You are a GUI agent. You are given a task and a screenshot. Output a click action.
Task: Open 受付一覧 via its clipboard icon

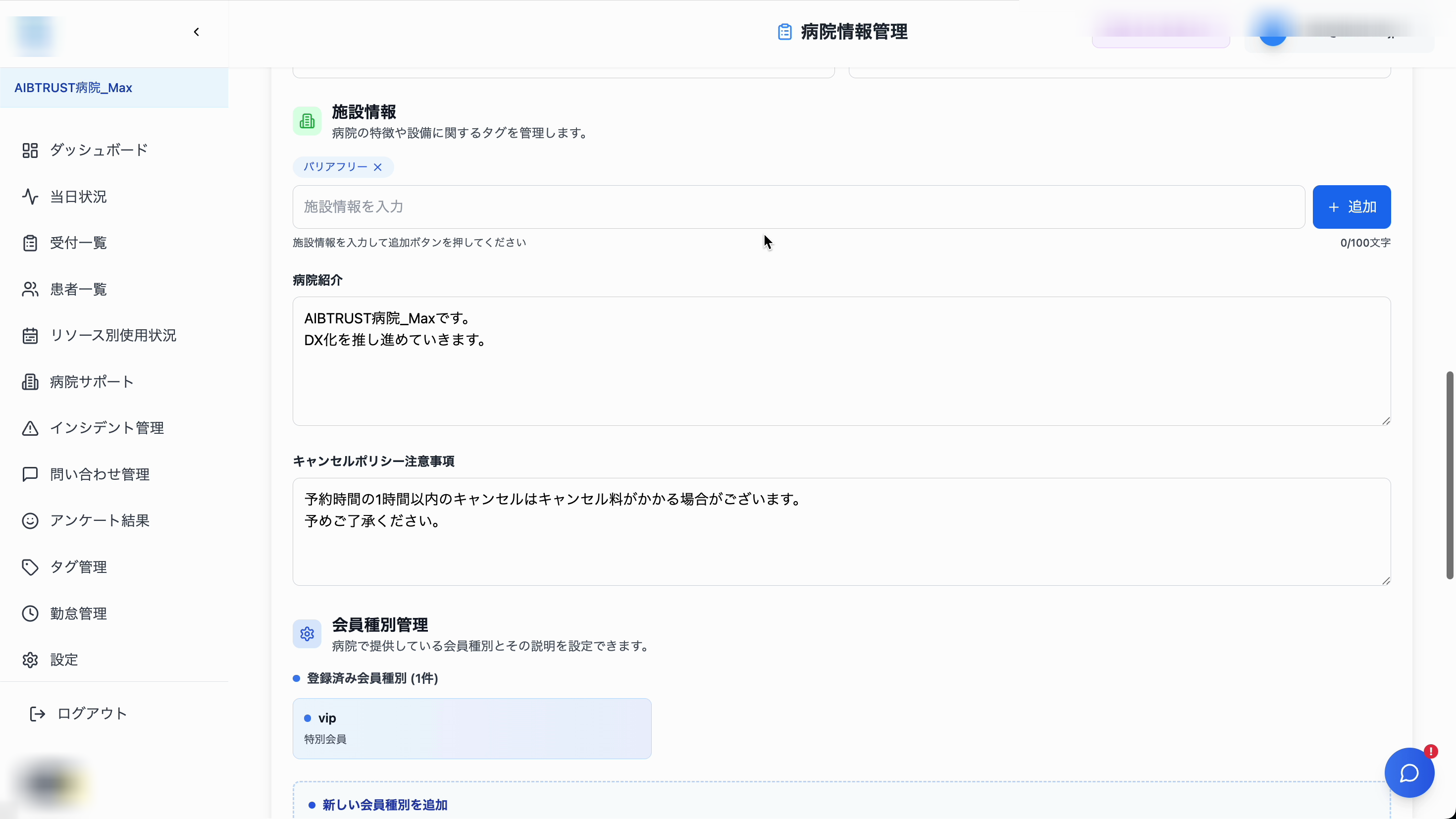(x=30, y=243)
